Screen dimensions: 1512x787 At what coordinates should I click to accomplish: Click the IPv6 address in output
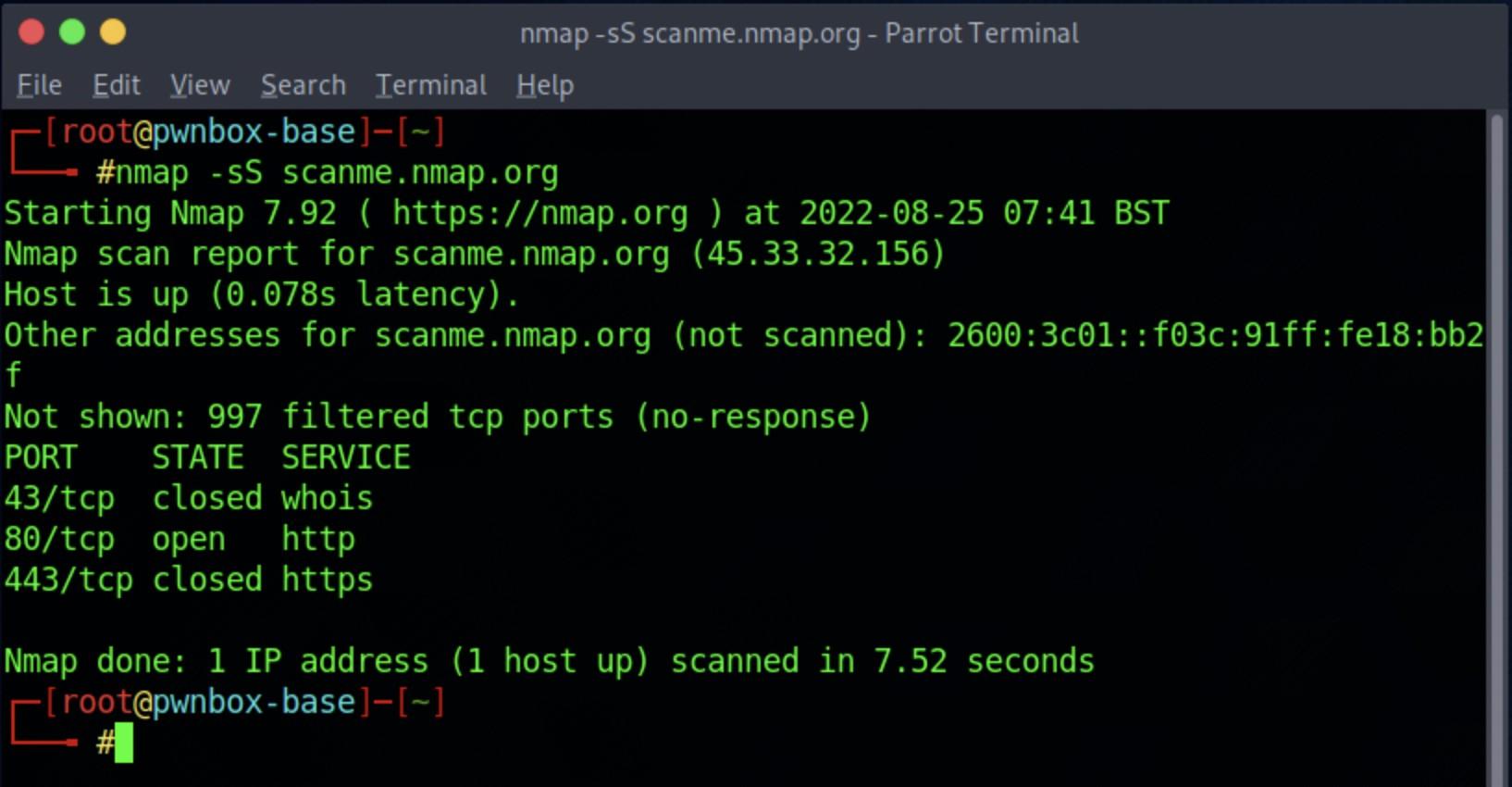click(1216, 335)
